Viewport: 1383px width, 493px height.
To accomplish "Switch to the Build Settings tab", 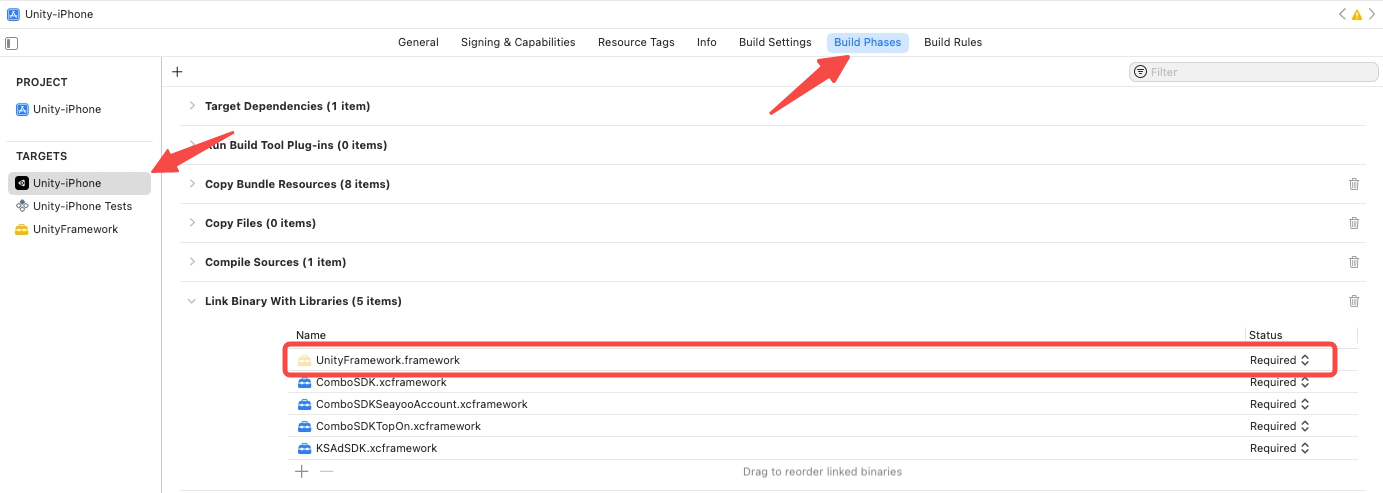I will (x=775, y=42).
